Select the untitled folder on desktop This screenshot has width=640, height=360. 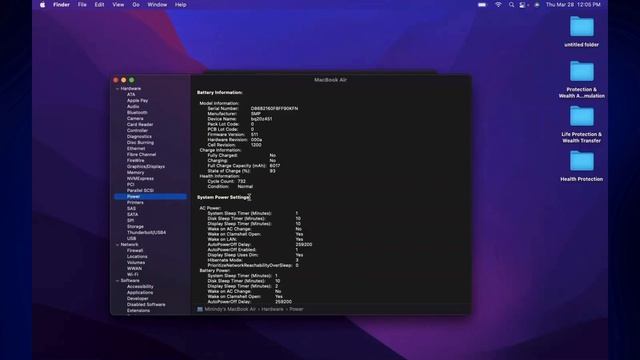(582, 31)
